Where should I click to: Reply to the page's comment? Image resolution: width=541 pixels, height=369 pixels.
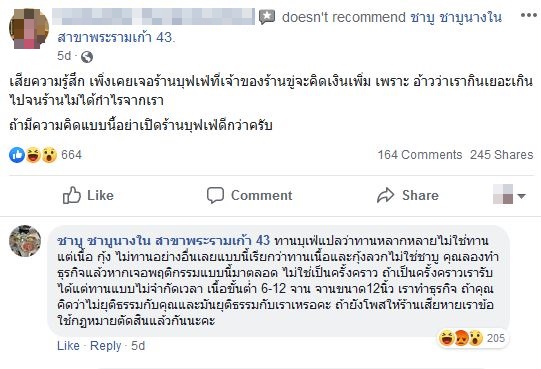pyautogui.click(x=106, y=346)
